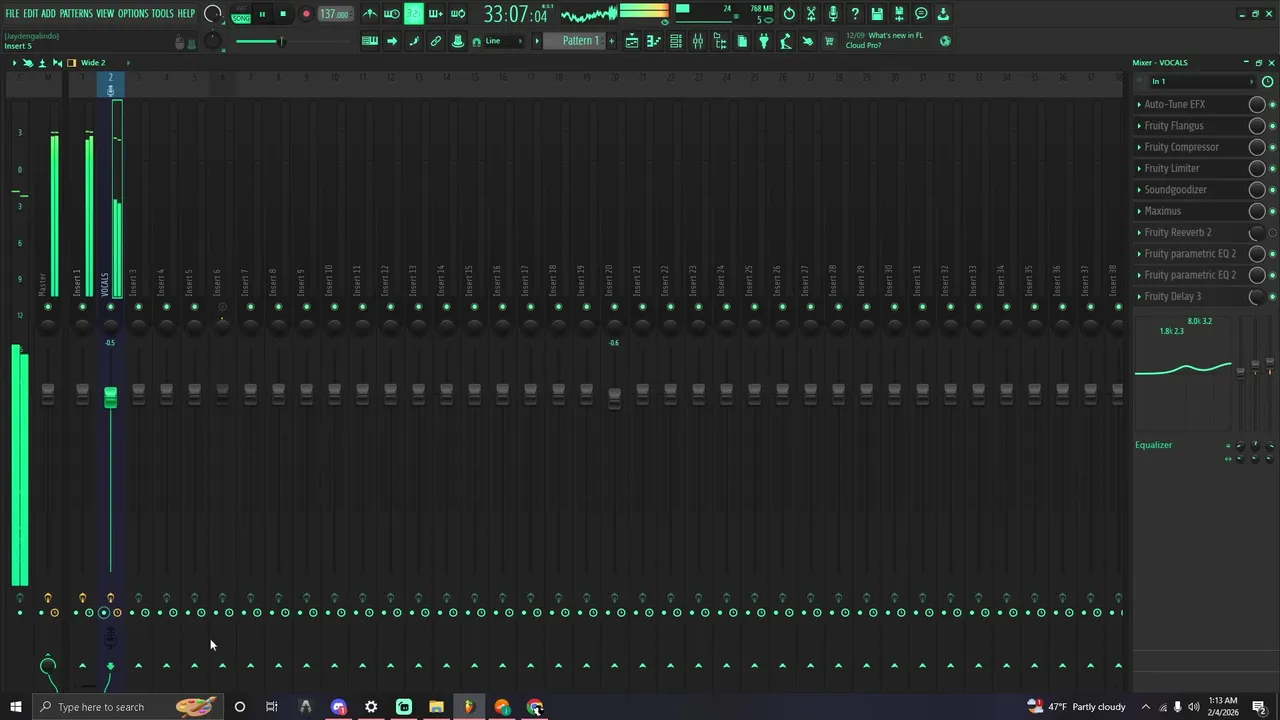This screenshot has height=720, width=1280.
Task: Pause playback with the pause button
Action: [262, 14]
